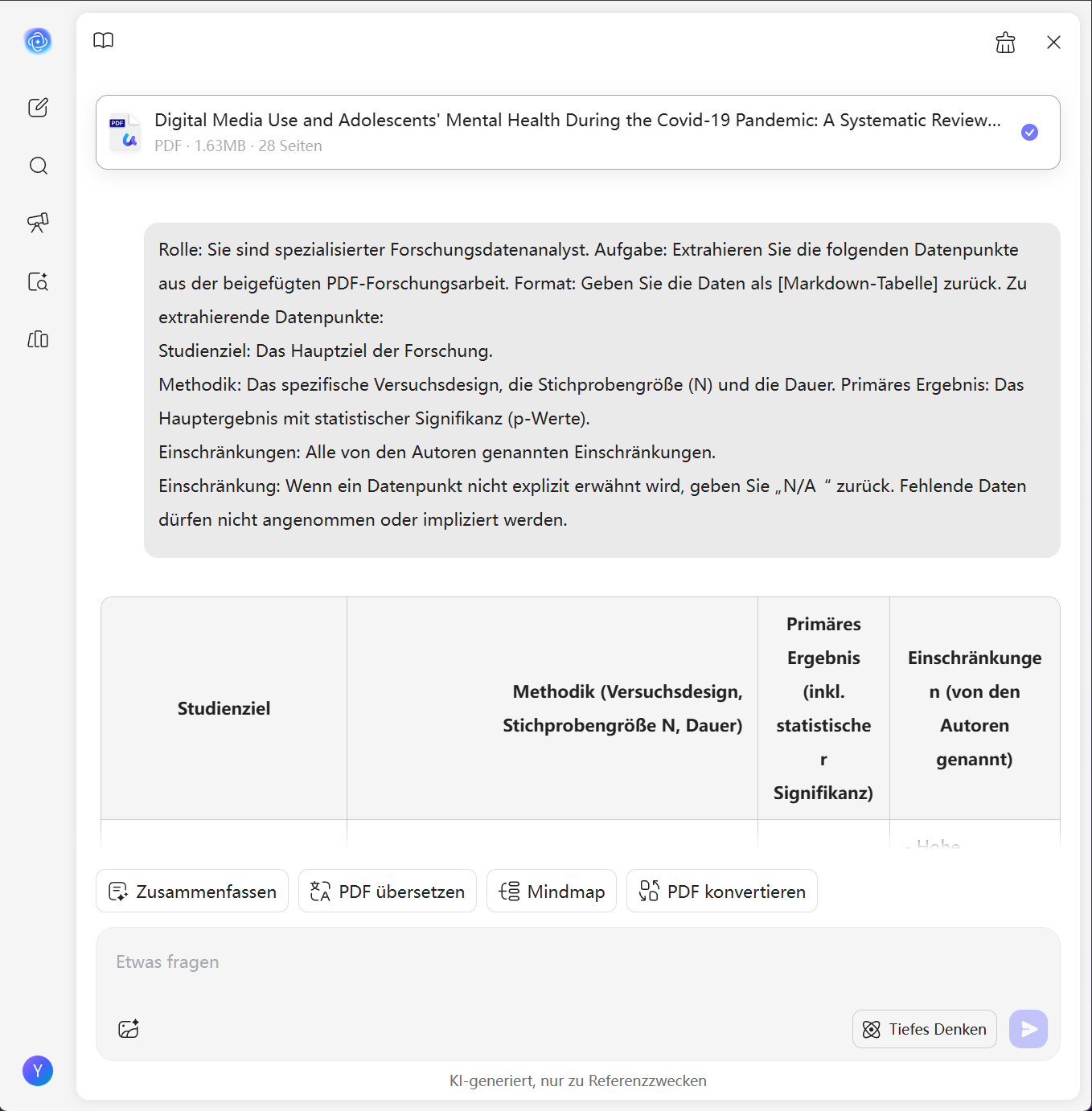Toggle selection of the Covid-19 pandemic PDF
This screenshot has height=1111, width=1092.
pos(1029,132)
